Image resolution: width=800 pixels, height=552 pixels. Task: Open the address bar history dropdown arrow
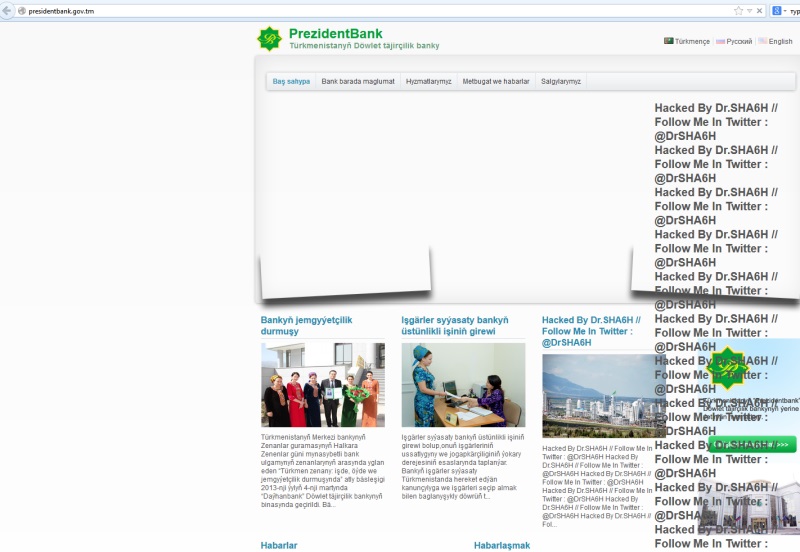(749, 11)
